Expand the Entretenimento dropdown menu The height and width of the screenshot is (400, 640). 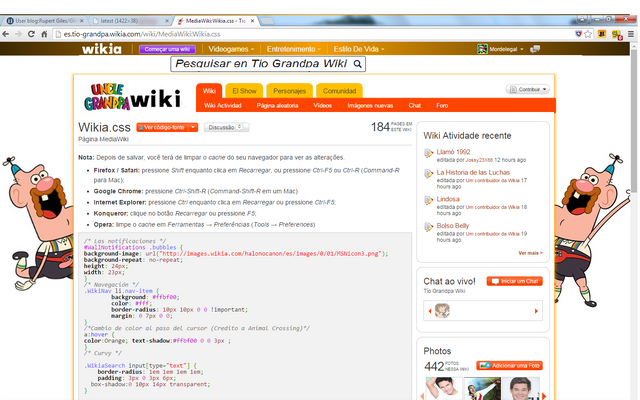point(293,49)
